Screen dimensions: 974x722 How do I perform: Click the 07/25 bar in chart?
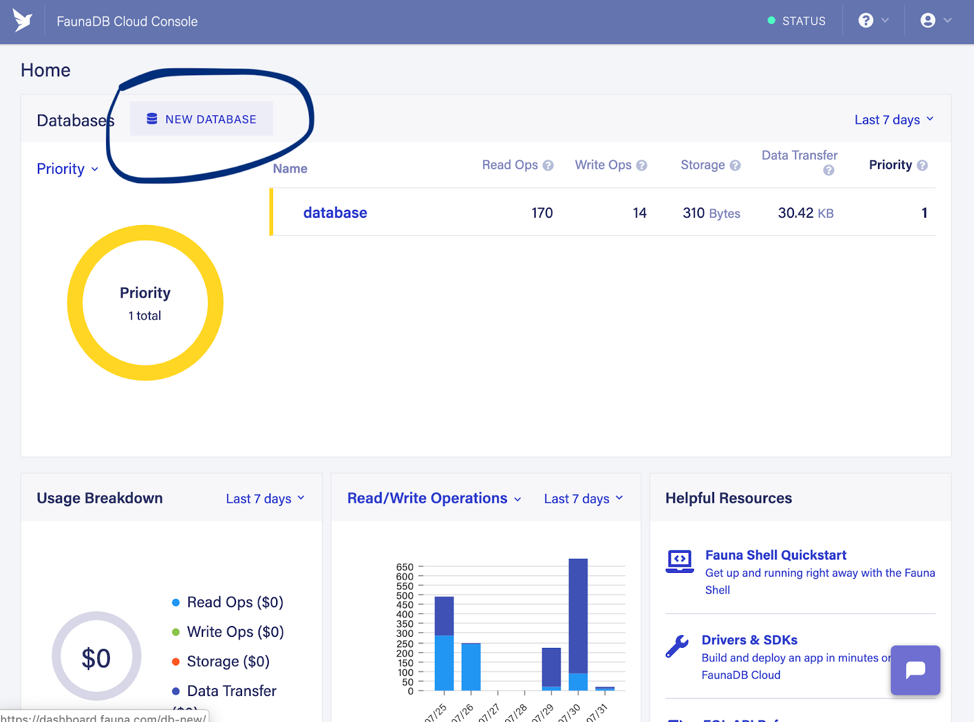click(x=444, y=644)
